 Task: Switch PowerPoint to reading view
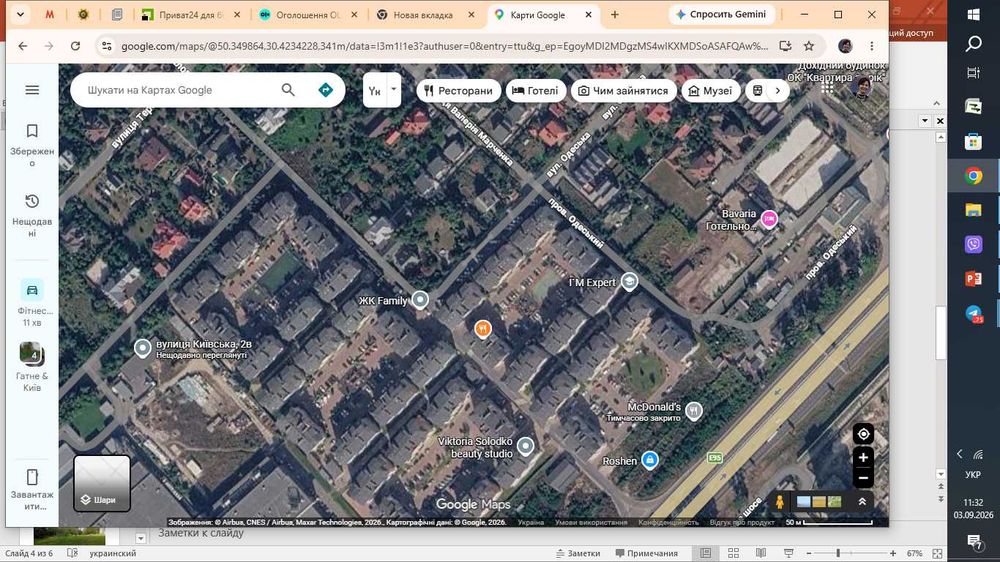761,554
